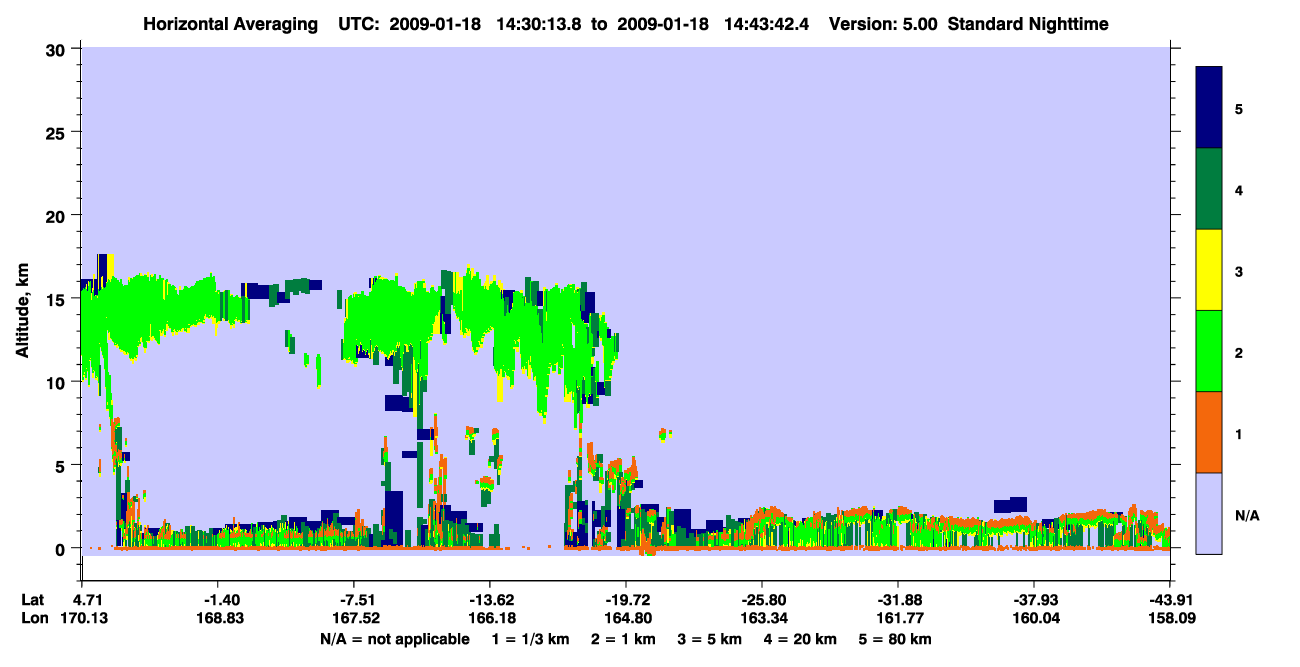Click the altitude tick label 10
The height and width of the screenshot is (667, 1300).
click(58, 382)
